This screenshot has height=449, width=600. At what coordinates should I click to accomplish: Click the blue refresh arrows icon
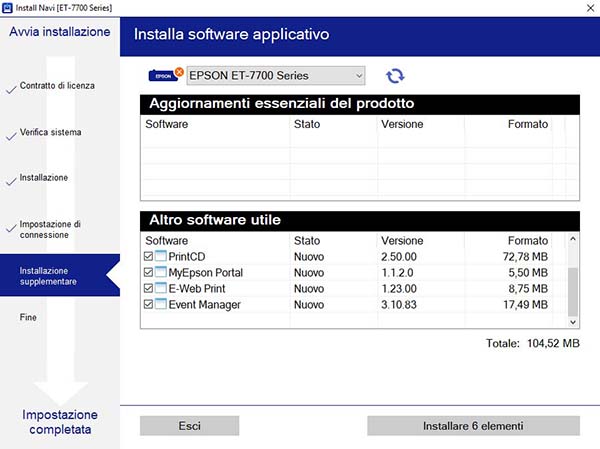395,76
